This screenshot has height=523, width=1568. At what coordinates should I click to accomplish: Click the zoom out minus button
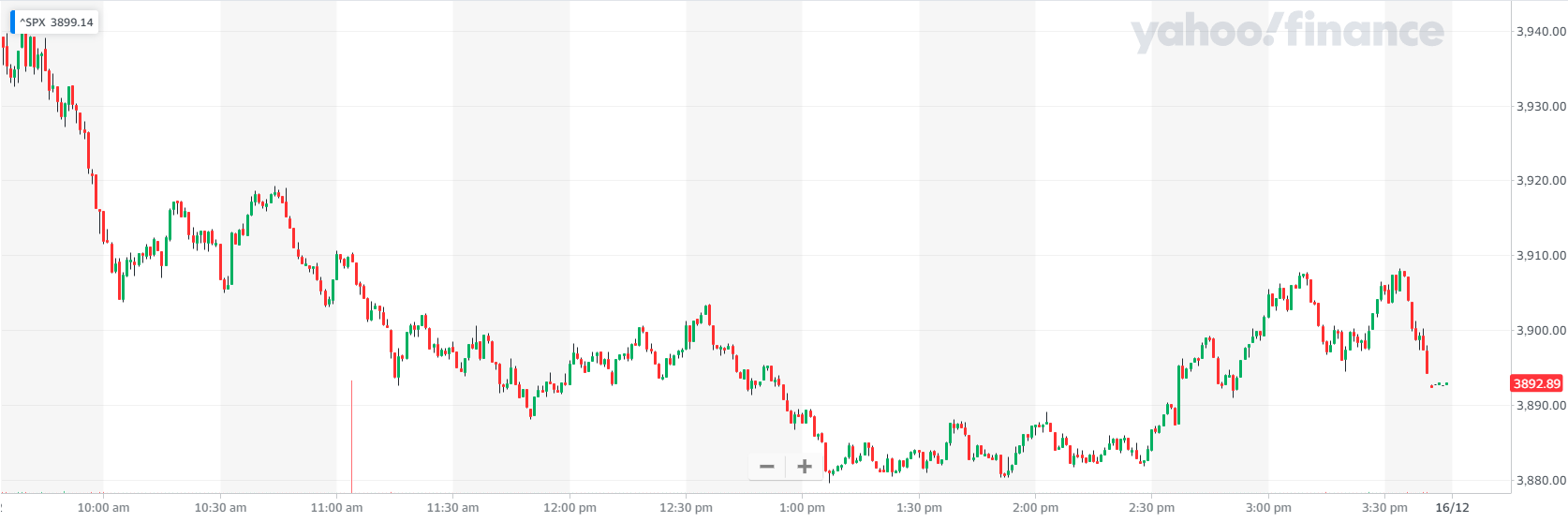(x=767, y=467)
